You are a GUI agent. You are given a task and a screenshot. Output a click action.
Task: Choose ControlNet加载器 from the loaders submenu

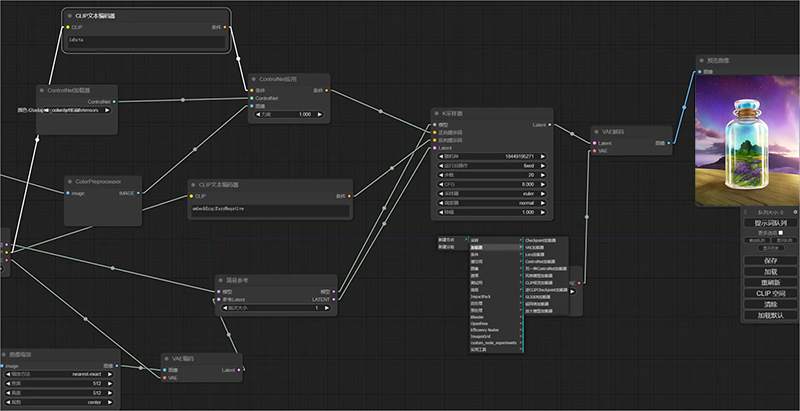coord(546,261)
